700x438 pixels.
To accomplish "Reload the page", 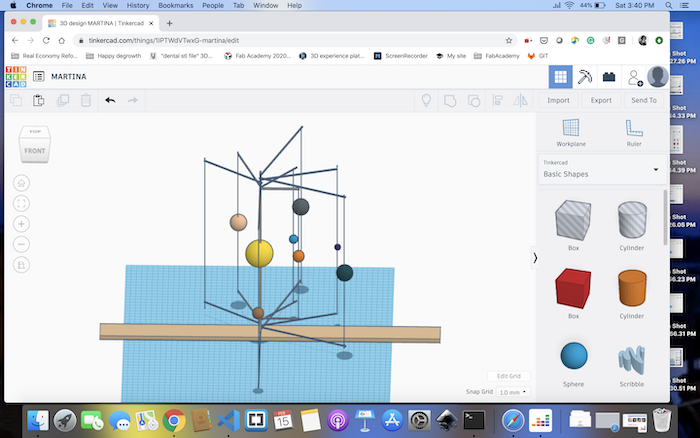I will [x=46, y=40].
